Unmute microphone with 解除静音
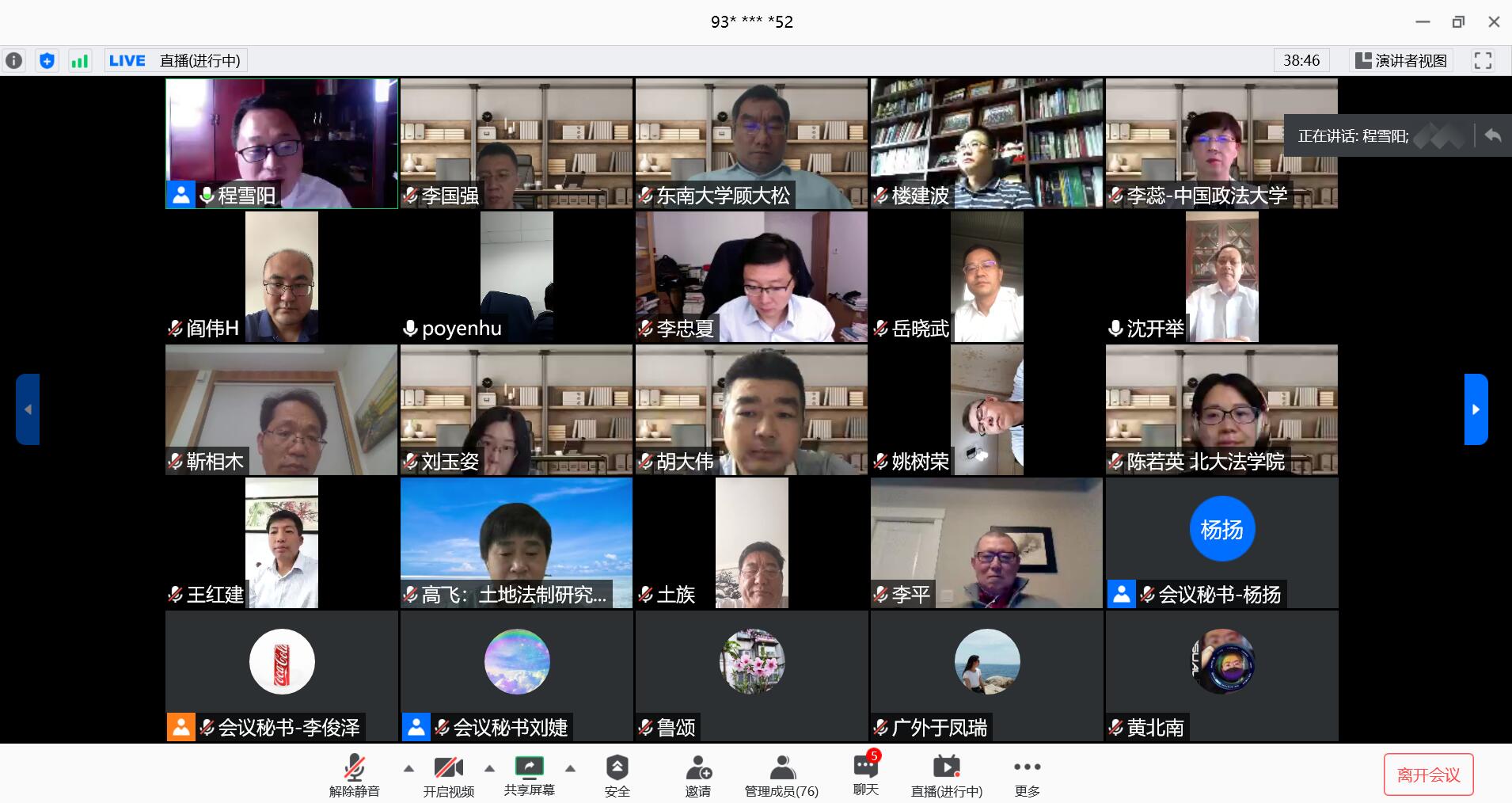Image resolution: width=1512 pixels, height=803 pixels. pos(354,775)
